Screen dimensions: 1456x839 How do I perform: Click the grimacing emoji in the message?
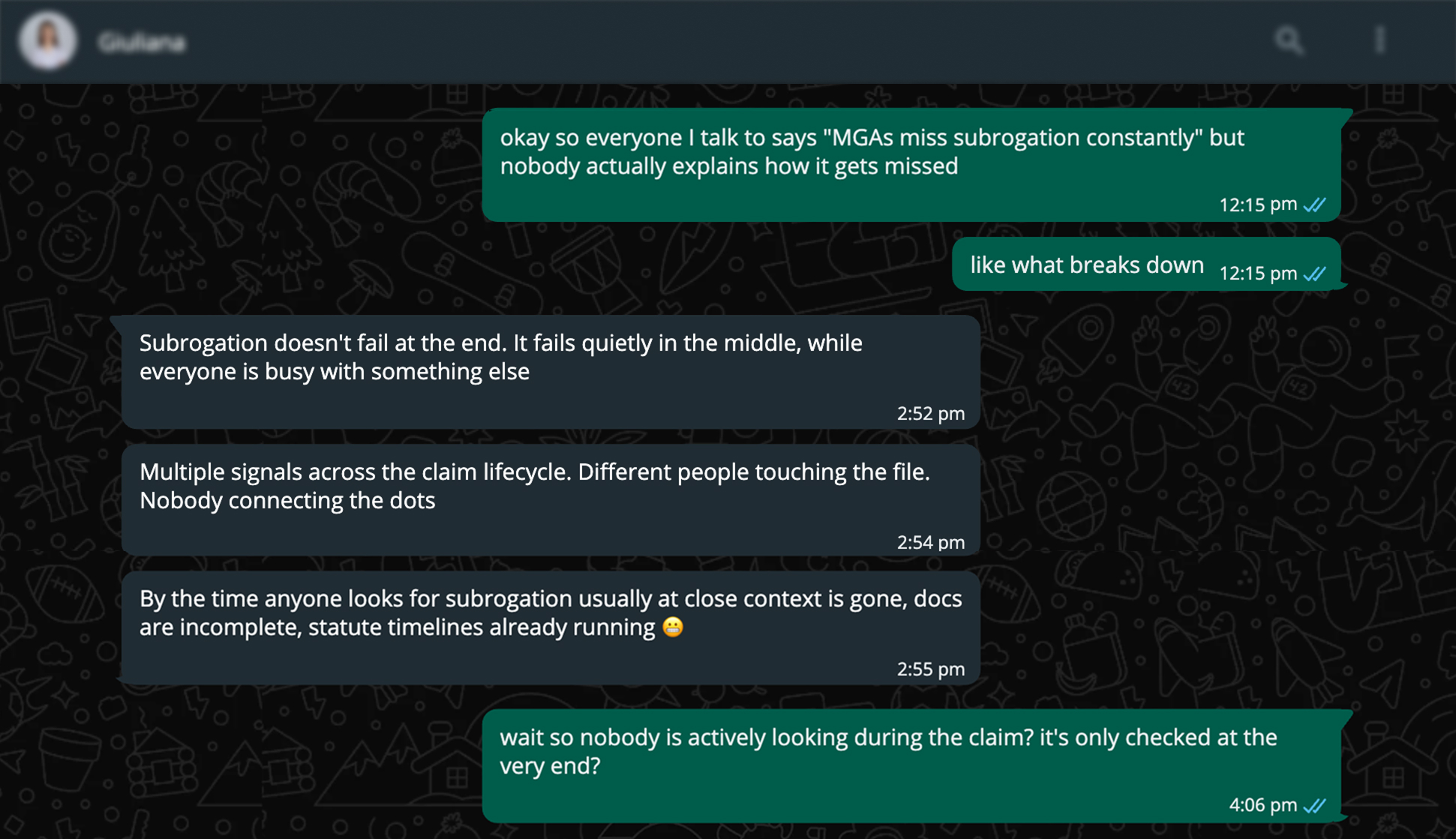[673, 627]
